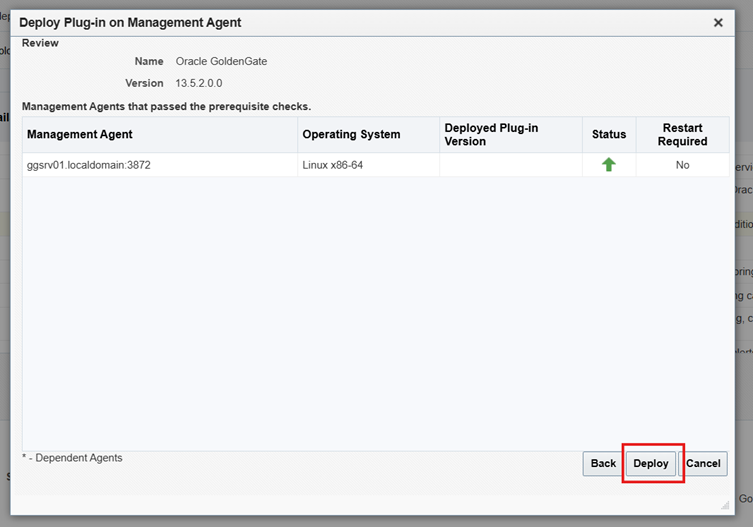The width and height of the screenshot is (753, 527).
Task: Click the 13.5.2.0.0 version value
Action: (x=199, y=83)
